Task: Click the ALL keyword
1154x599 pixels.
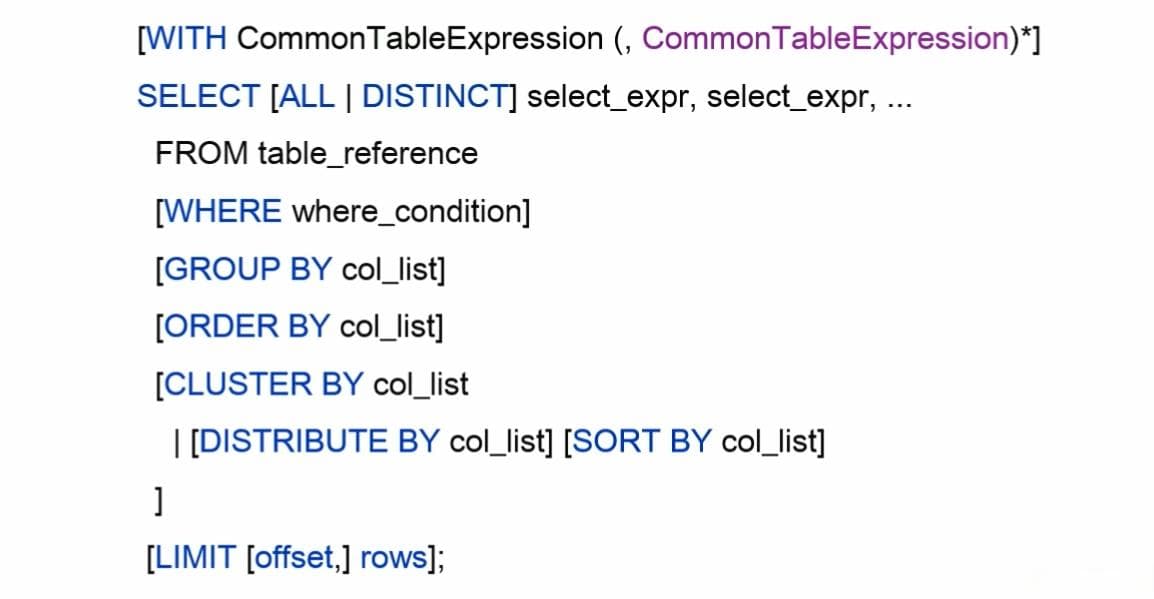Action: tap(307, 96)
